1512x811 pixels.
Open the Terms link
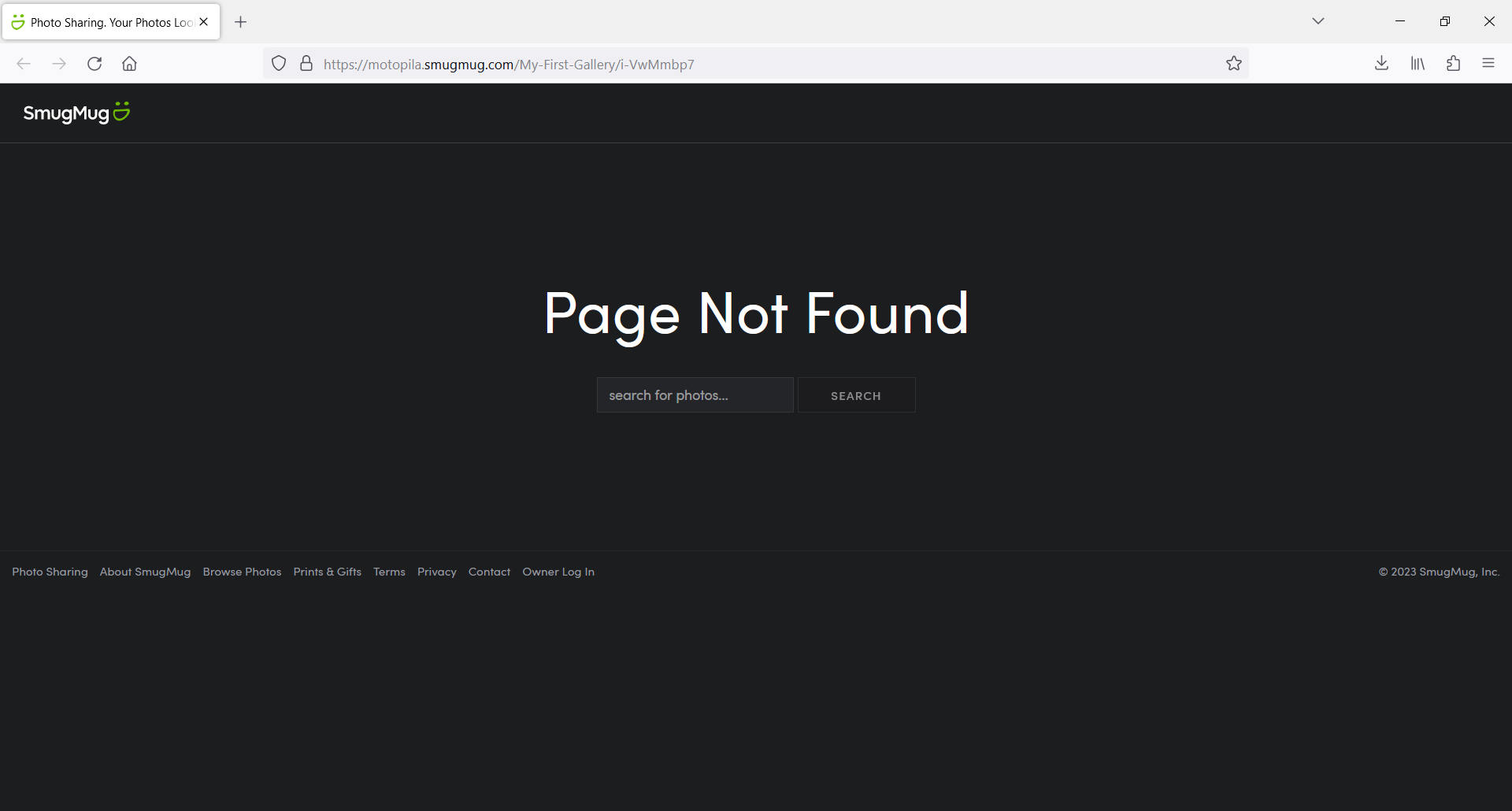point(389,572)
